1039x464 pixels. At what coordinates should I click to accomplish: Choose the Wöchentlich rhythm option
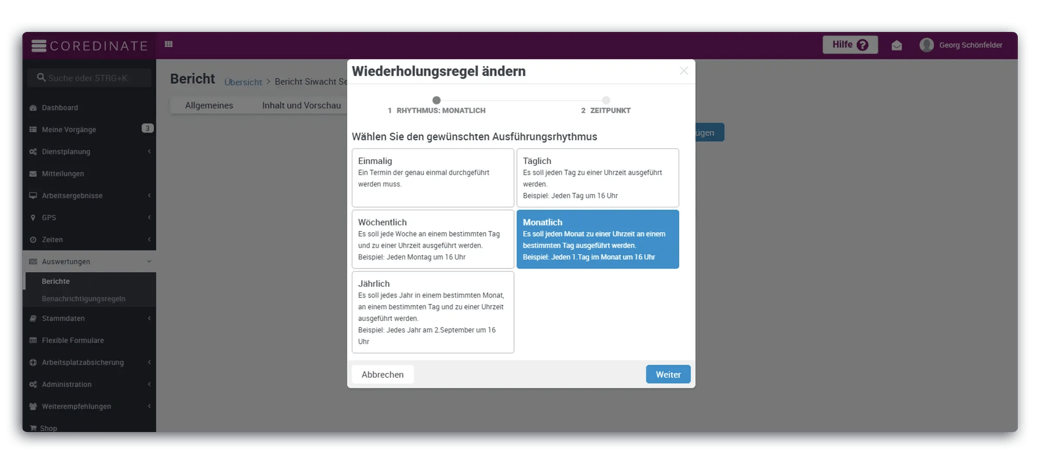(432, 239)
